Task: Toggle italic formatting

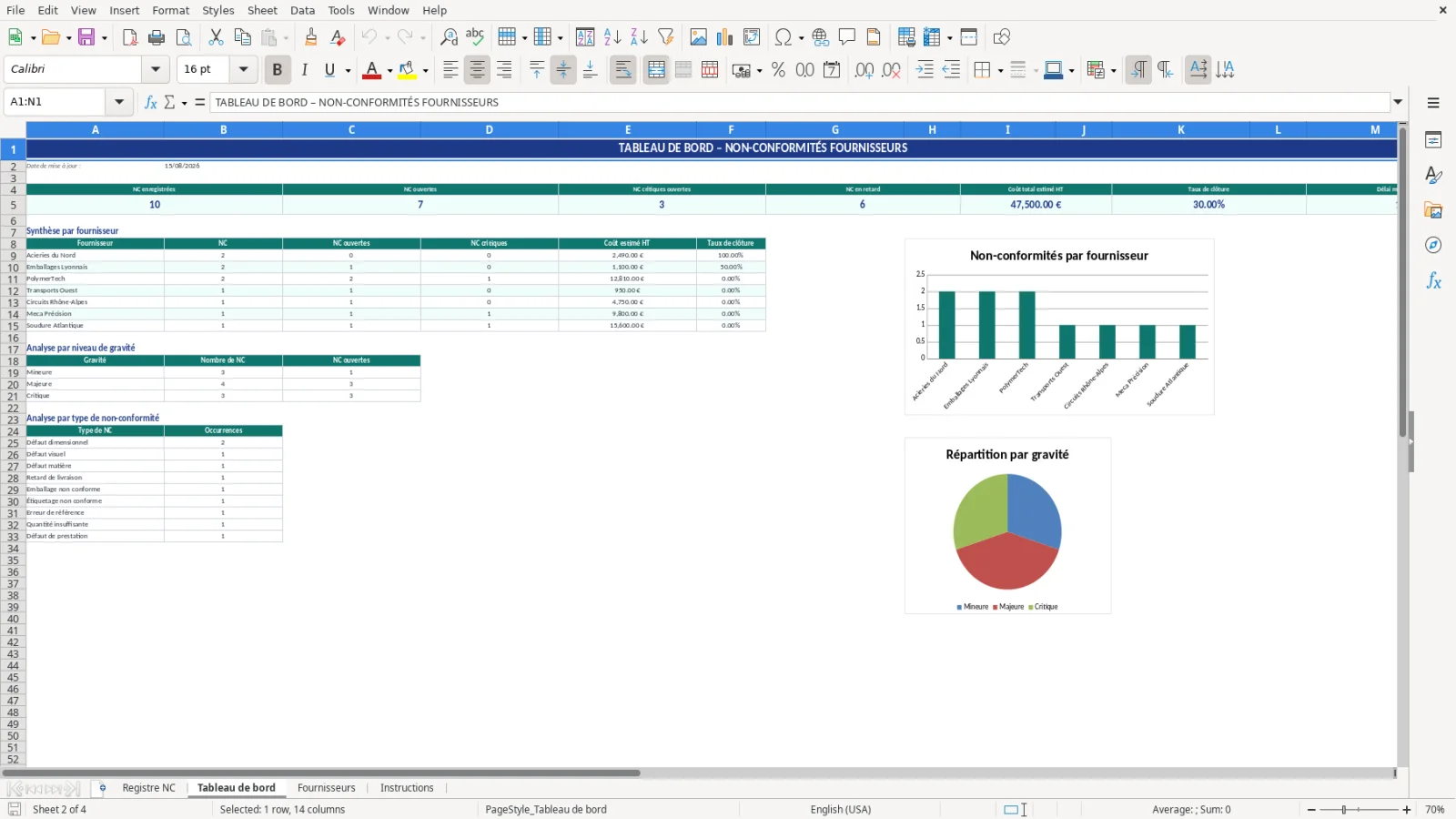Action: (304, 70)
